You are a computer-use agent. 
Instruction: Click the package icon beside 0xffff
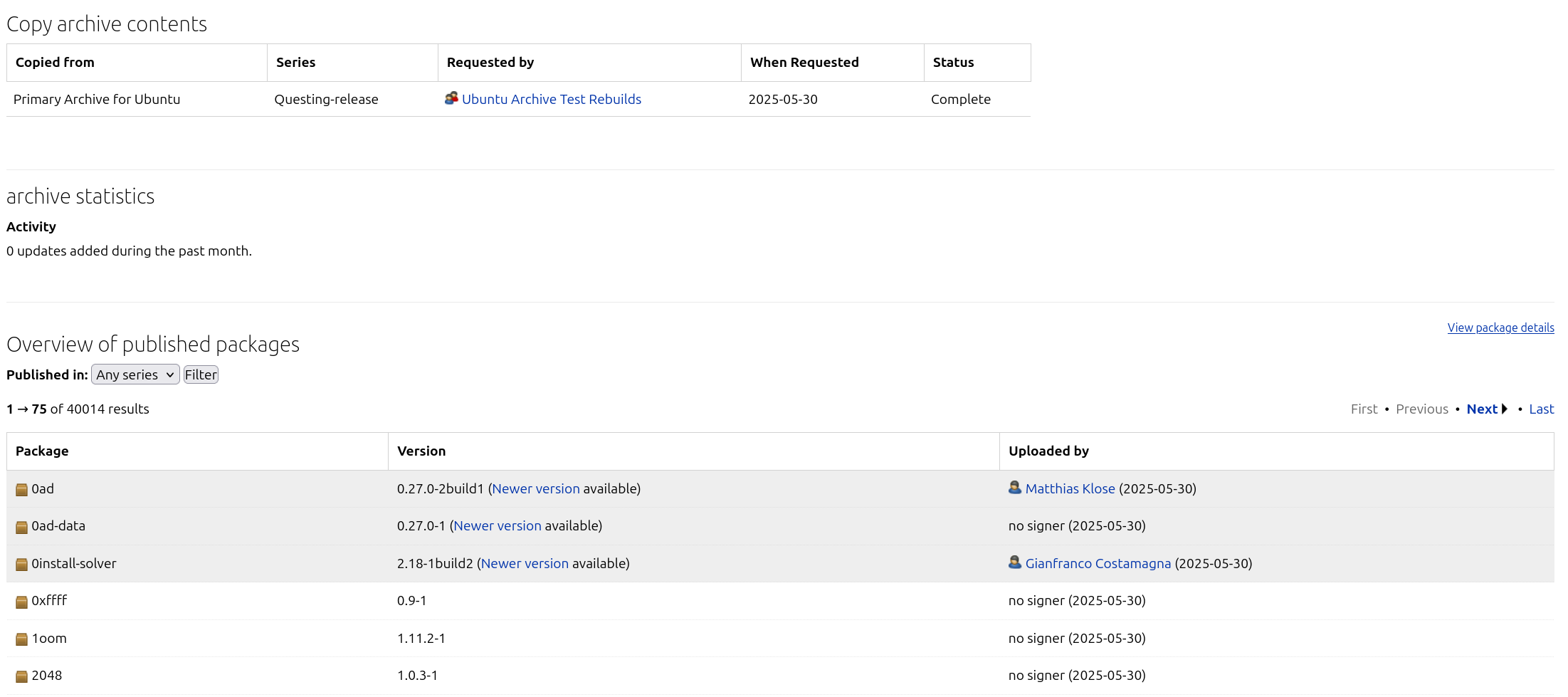click(21, 602)
